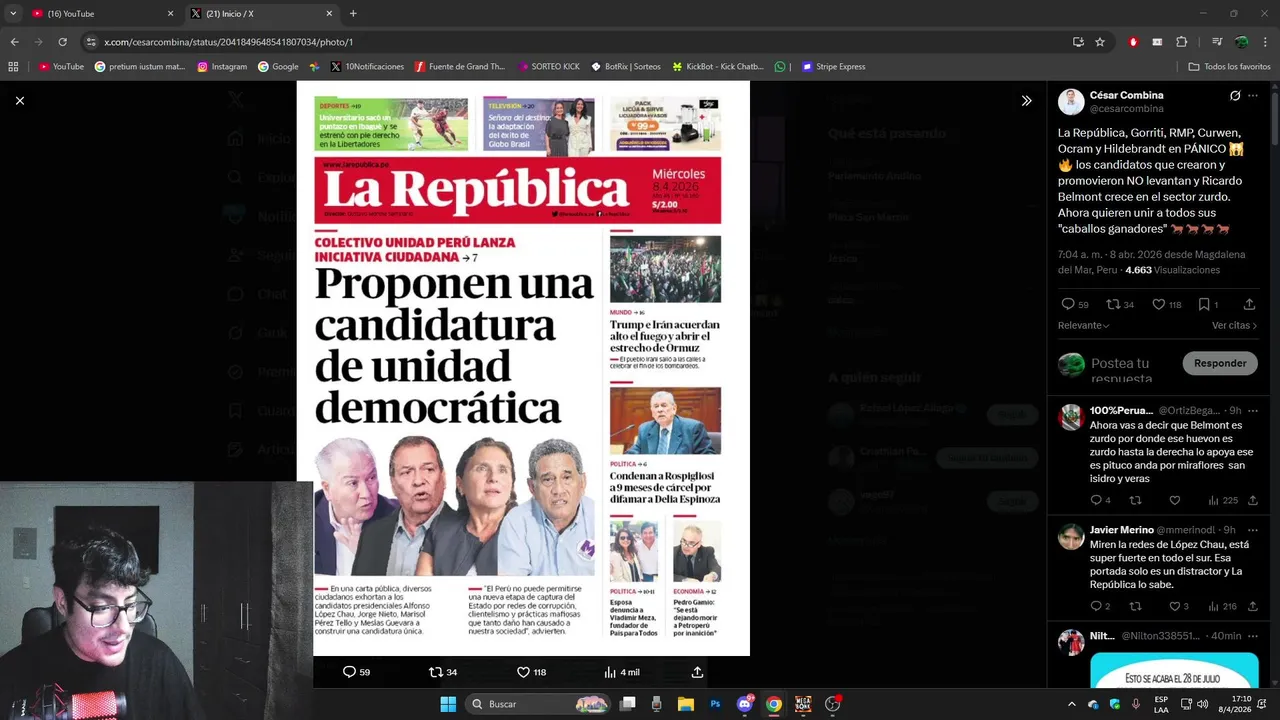
Task: Open the Chrome profile avatar
Action: click(1241, 42)
